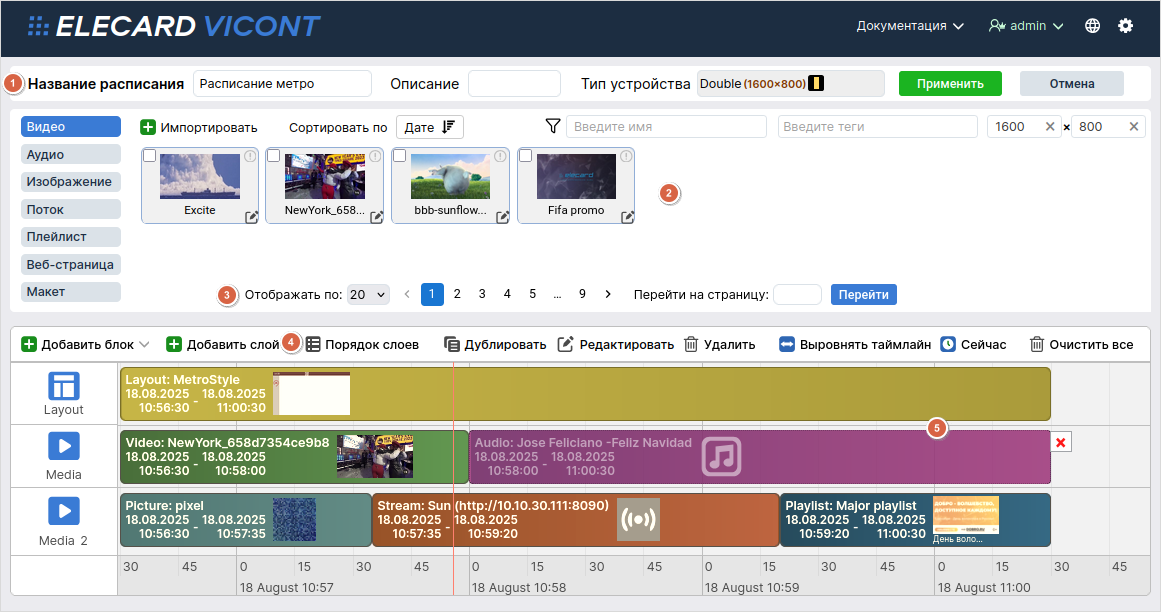This screenshot has width=1161, height=612.
Task: Align the timeline with Выровнять таймлайн
Action: coord(855,344)
